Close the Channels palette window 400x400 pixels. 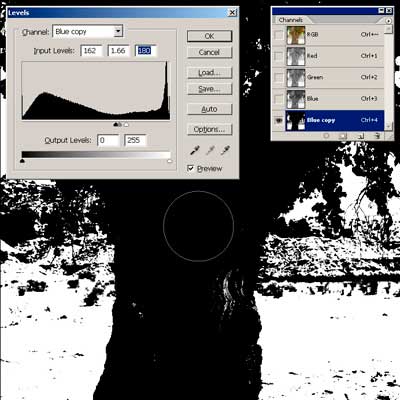[x=389, y=11]
